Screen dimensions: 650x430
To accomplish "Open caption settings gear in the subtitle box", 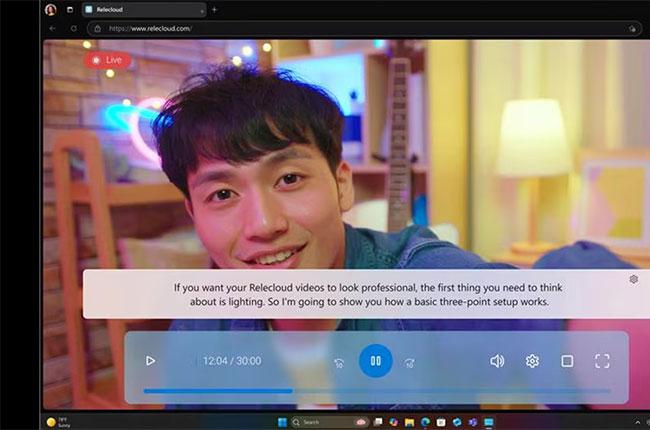I will 633,279.
